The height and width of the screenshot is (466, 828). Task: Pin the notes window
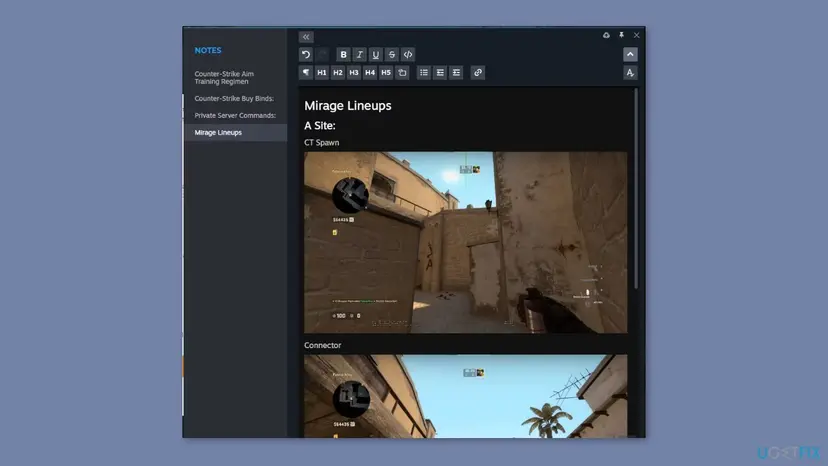622,35
